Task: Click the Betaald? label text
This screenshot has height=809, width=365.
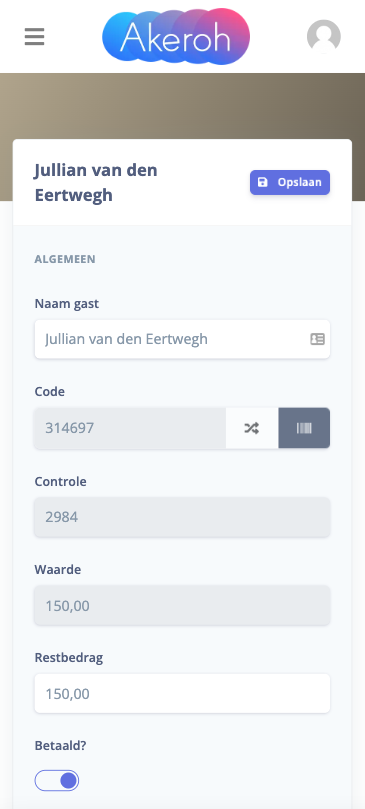Action: pos(59,746)
